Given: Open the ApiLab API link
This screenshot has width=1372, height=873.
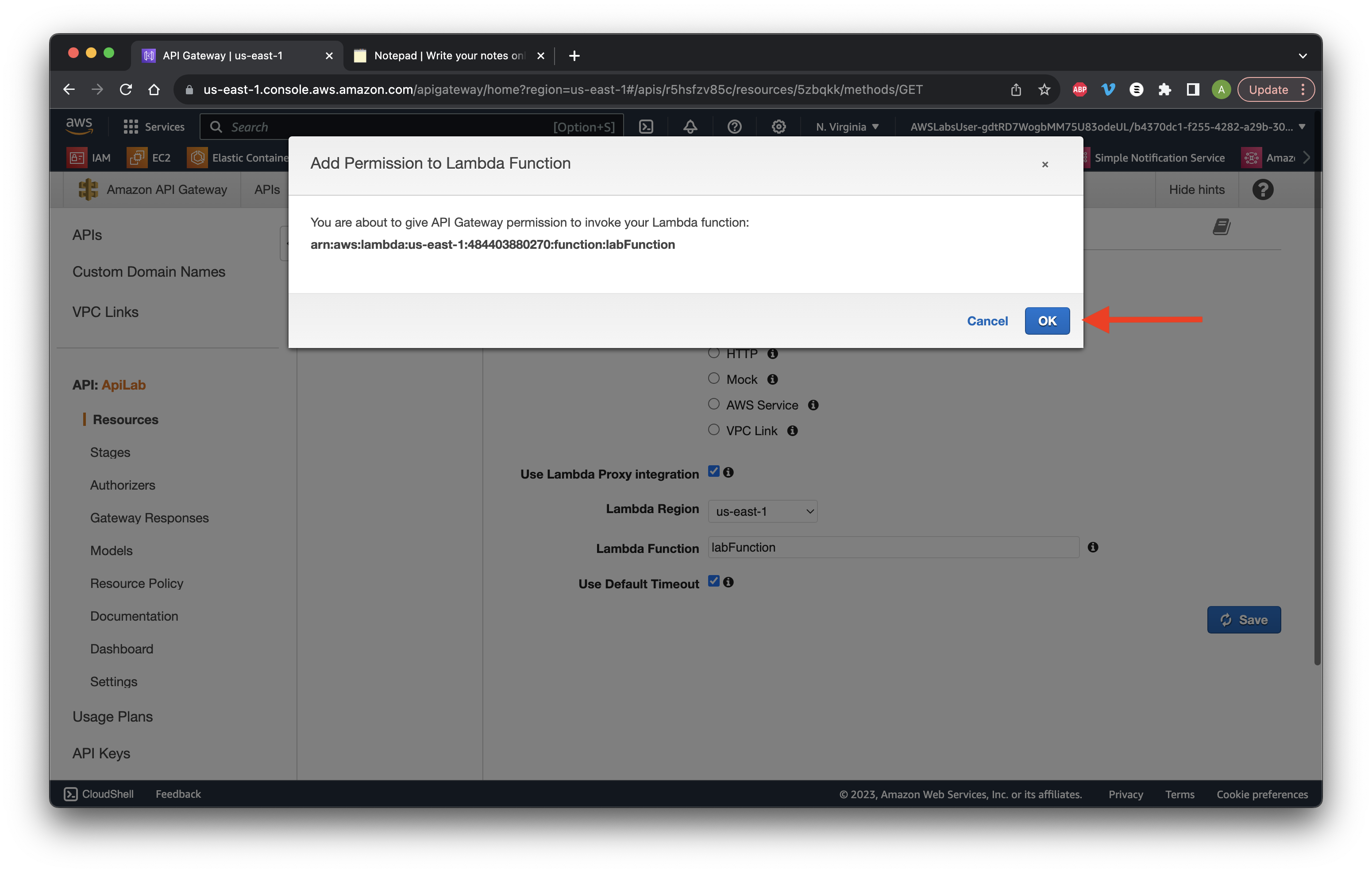Looking at the screenshot, I should pyautogui.click(x=123, y=385).
